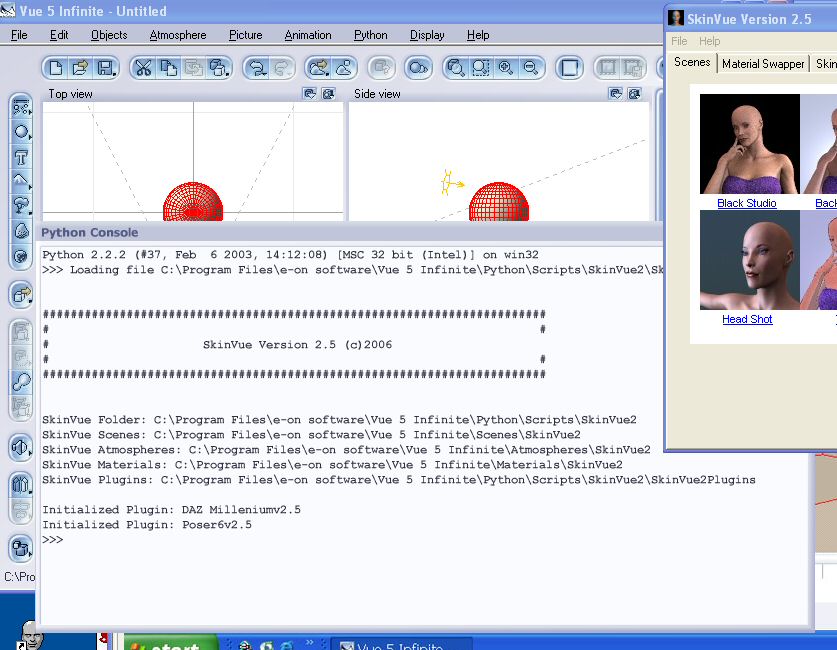
Task: Open SkinVue Help menu
Action: pyautogui.click(x=710, y=41)
